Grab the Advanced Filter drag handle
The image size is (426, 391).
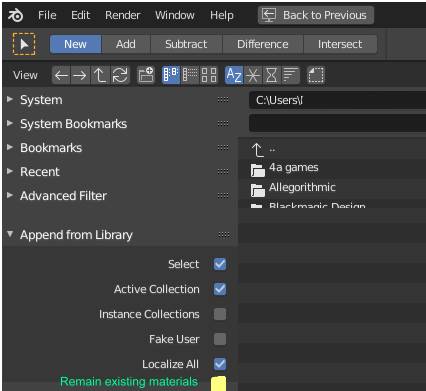click(x=223, y=196)
